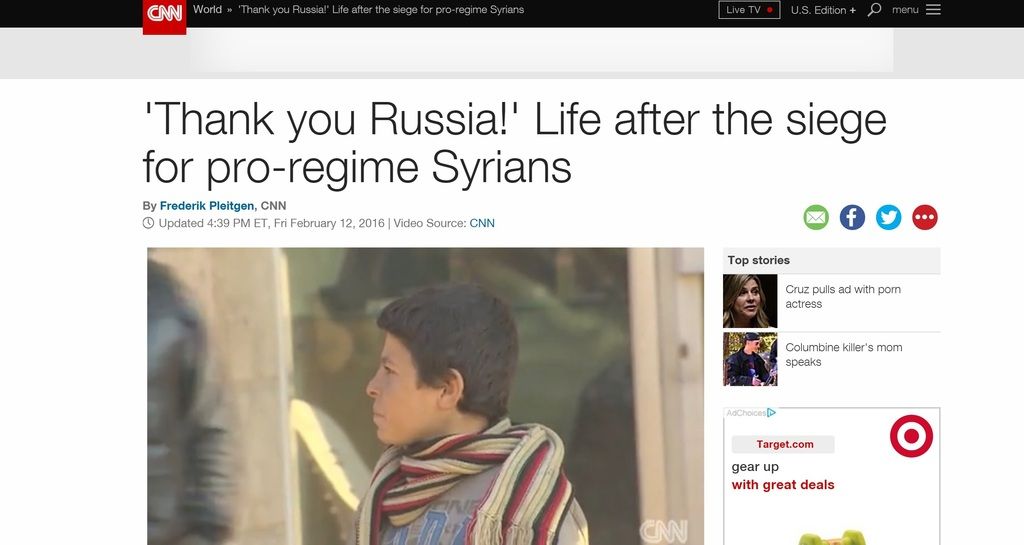
Task: Share article via green email icon
Action: (x=816, y=217)
